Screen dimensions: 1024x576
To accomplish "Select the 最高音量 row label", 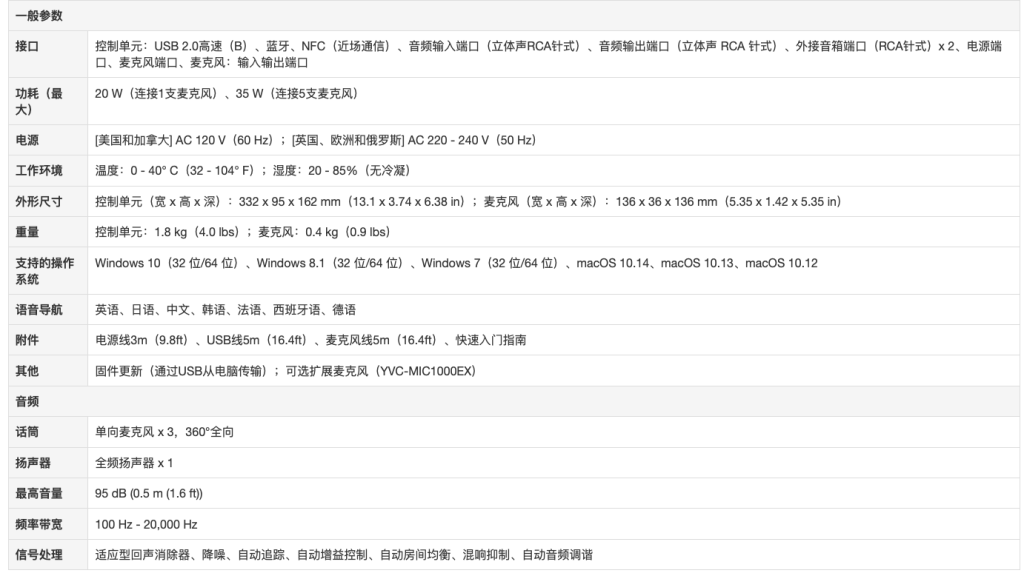I will [x=38, y=492].
